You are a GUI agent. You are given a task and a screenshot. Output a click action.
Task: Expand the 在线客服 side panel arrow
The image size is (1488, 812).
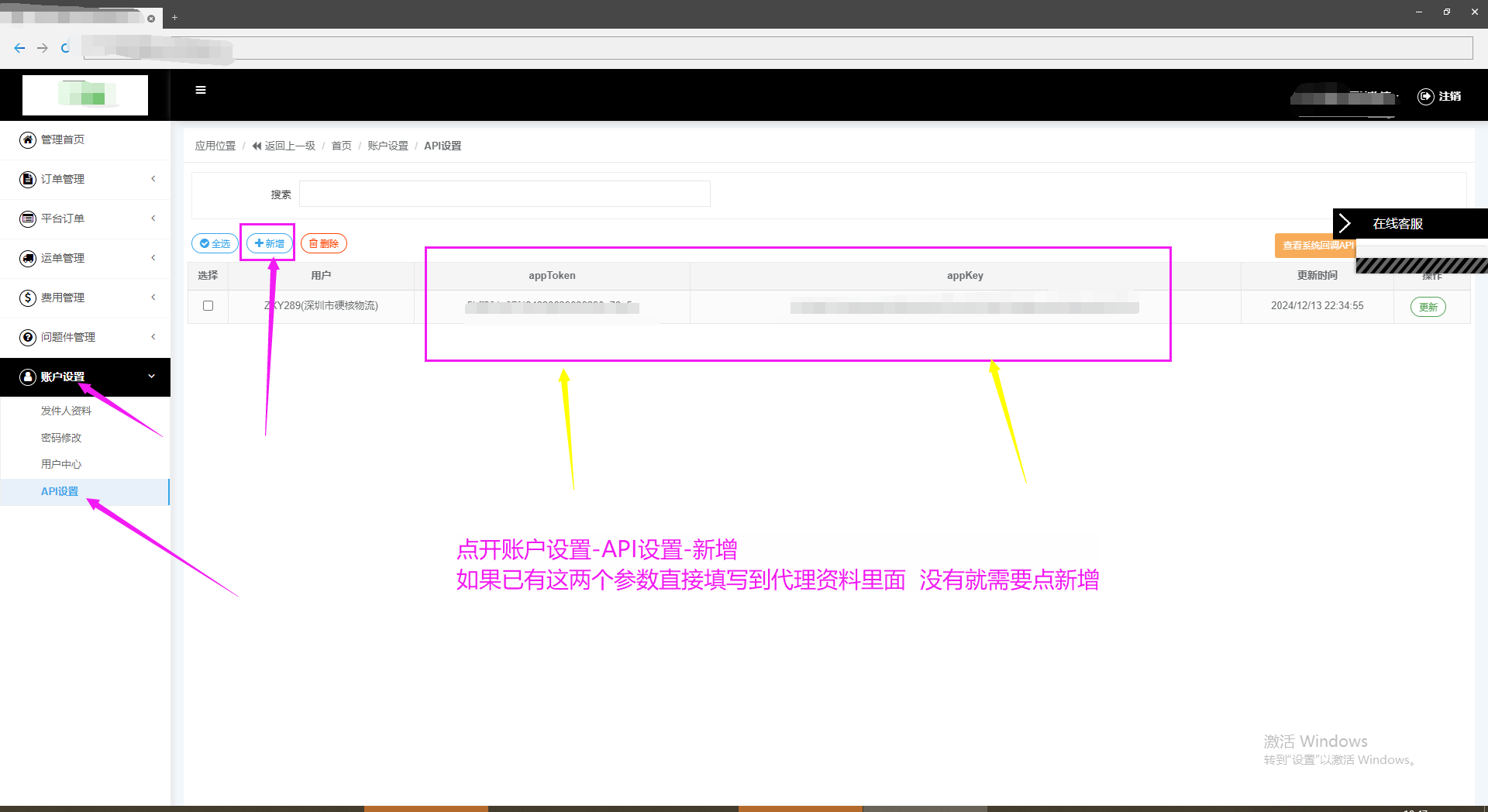1345,223
